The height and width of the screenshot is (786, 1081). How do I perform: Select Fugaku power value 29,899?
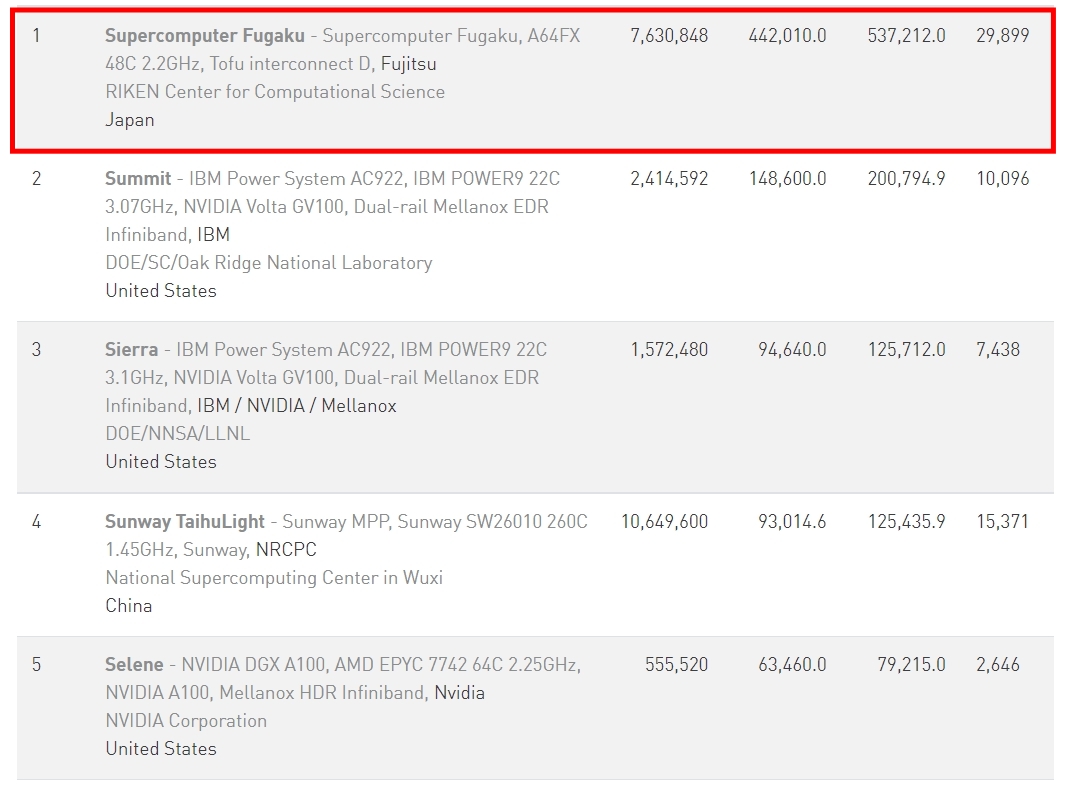[x=1002, y=36]
